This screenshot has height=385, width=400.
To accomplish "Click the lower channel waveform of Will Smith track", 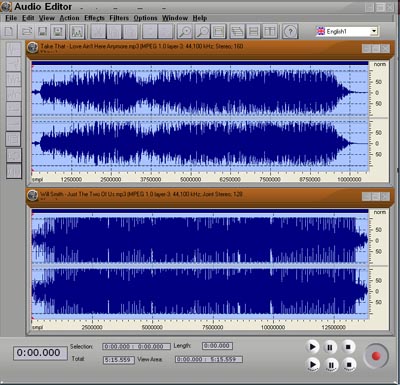I will tap(200, 290).
